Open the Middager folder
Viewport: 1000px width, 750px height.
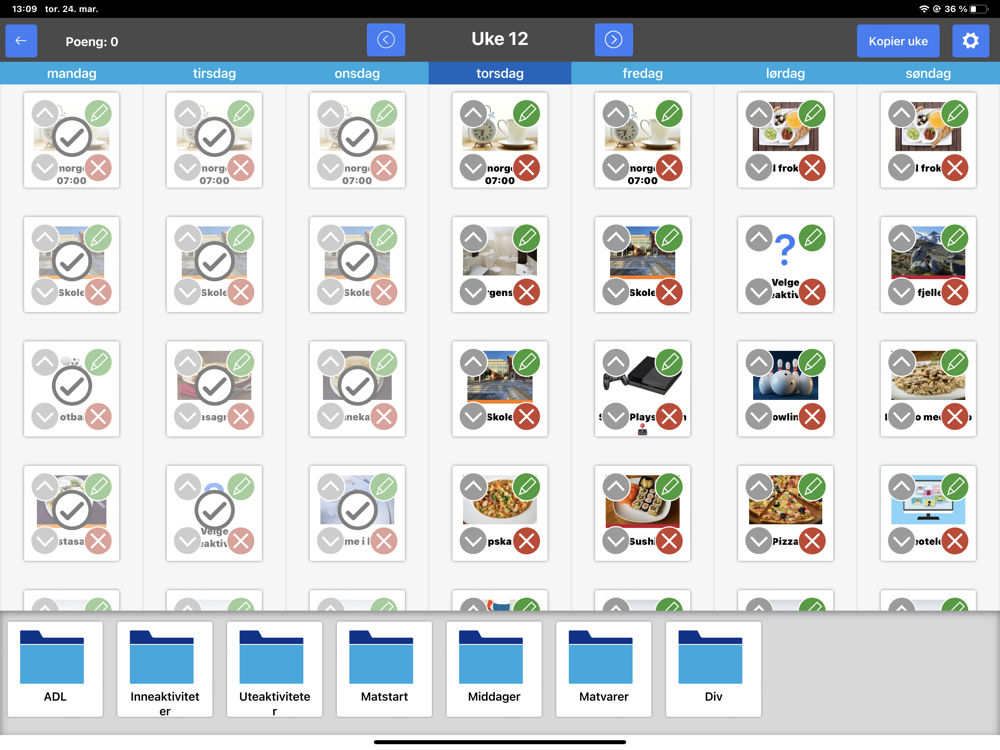click(494, 669)
